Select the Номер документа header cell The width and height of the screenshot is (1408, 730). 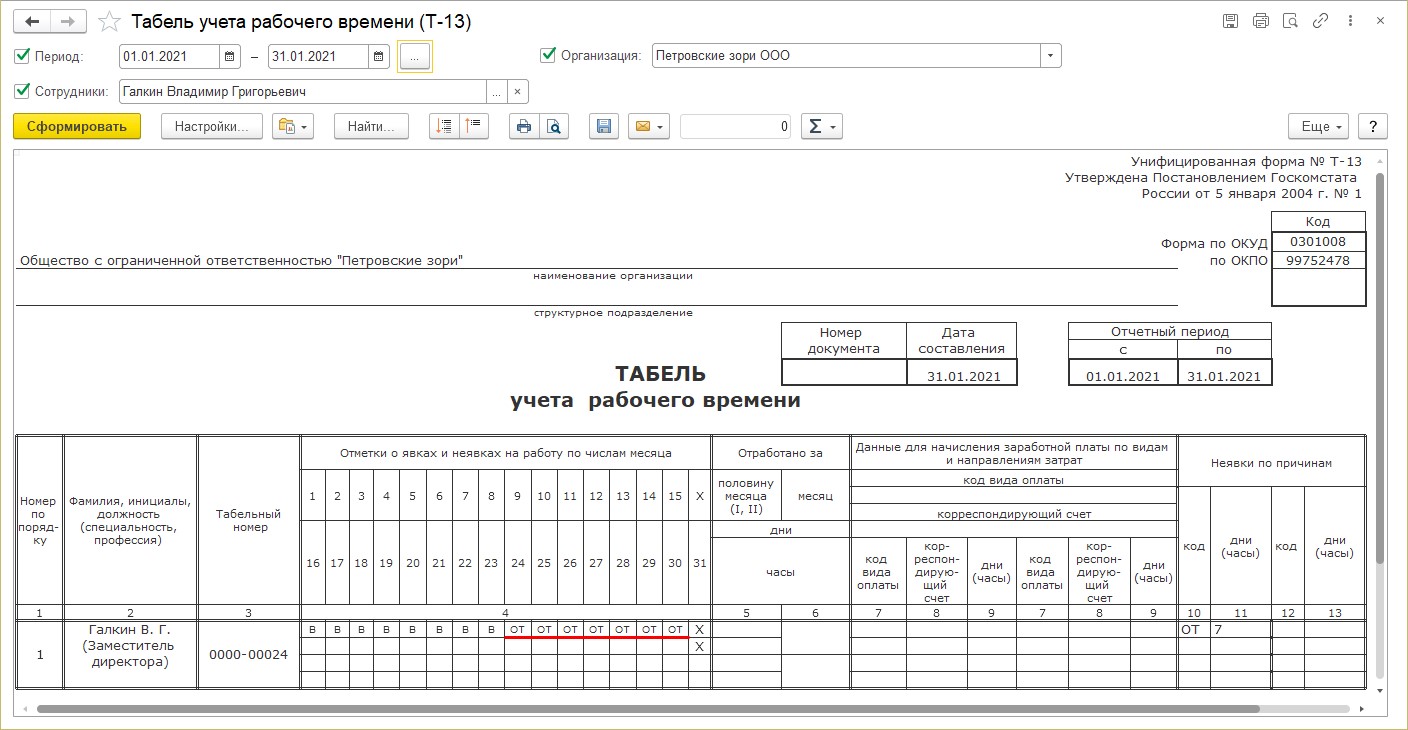[x=844, y=340]
